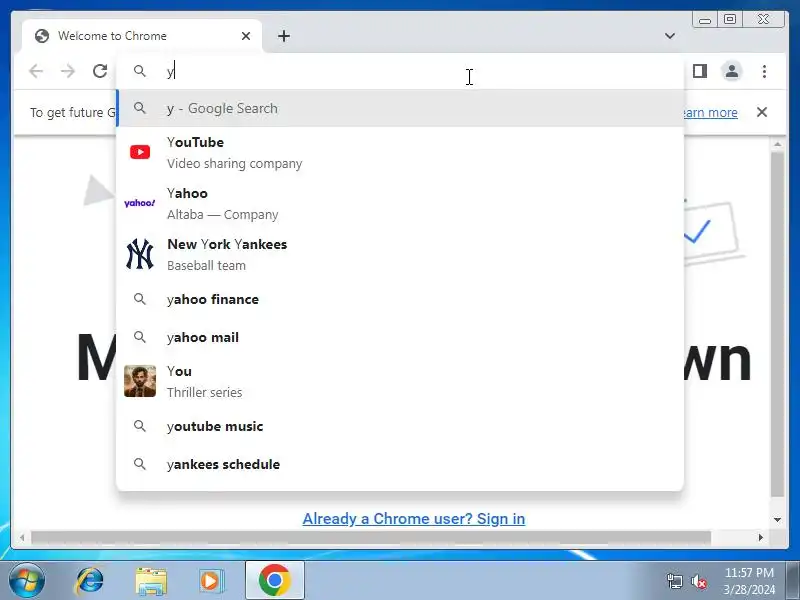
Task: Click the red YouTube logo icon
Action: 140,152
